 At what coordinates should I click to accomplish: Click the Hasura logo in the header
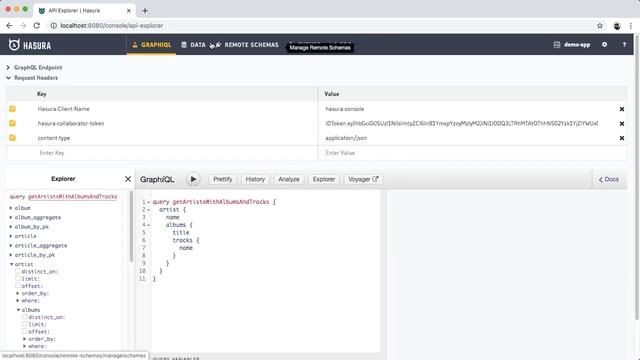pos(30,45)
